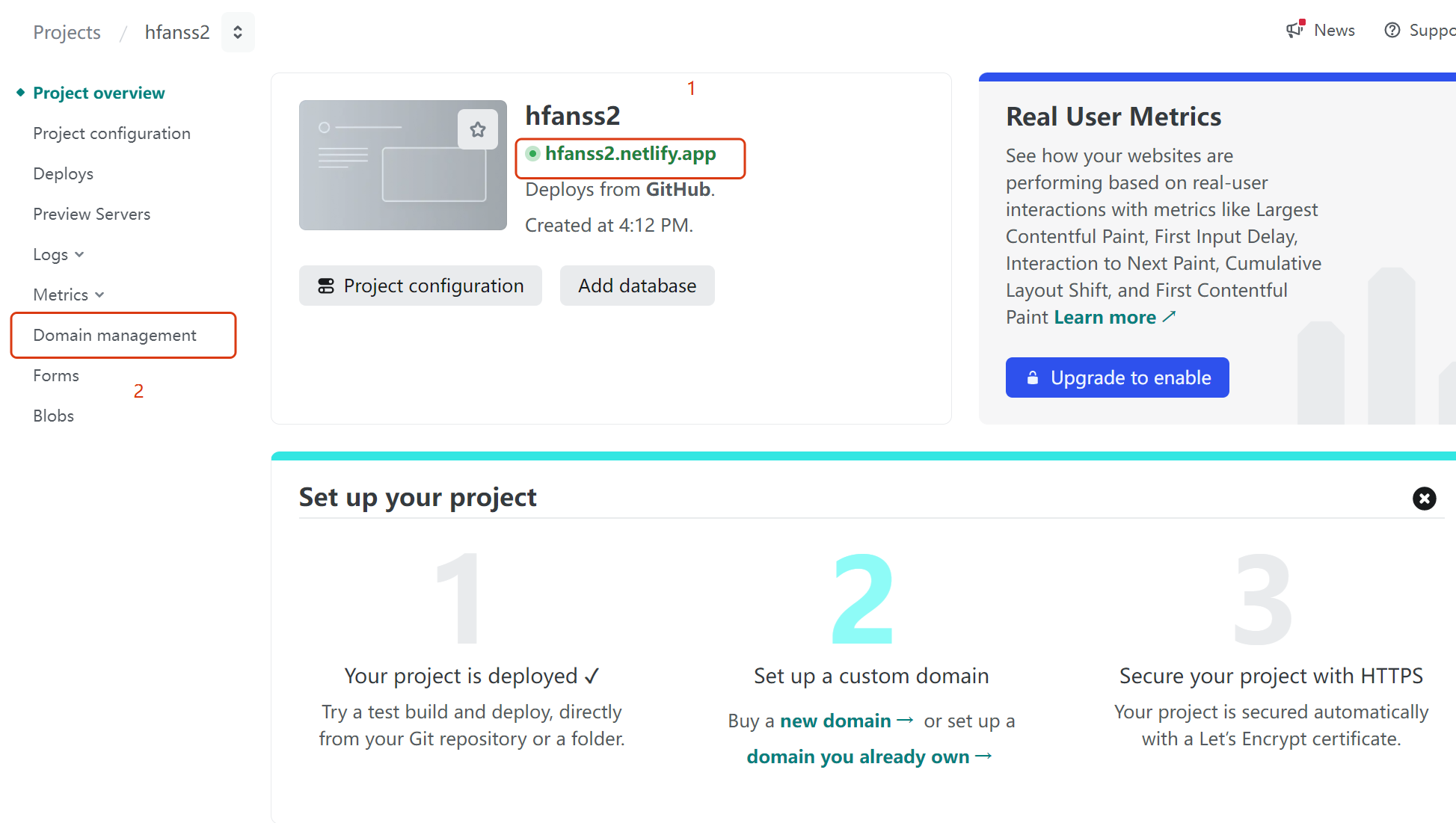The image size is (1456, 823).
Task: Follow the new domain link
Action: [x=847, y=721]
